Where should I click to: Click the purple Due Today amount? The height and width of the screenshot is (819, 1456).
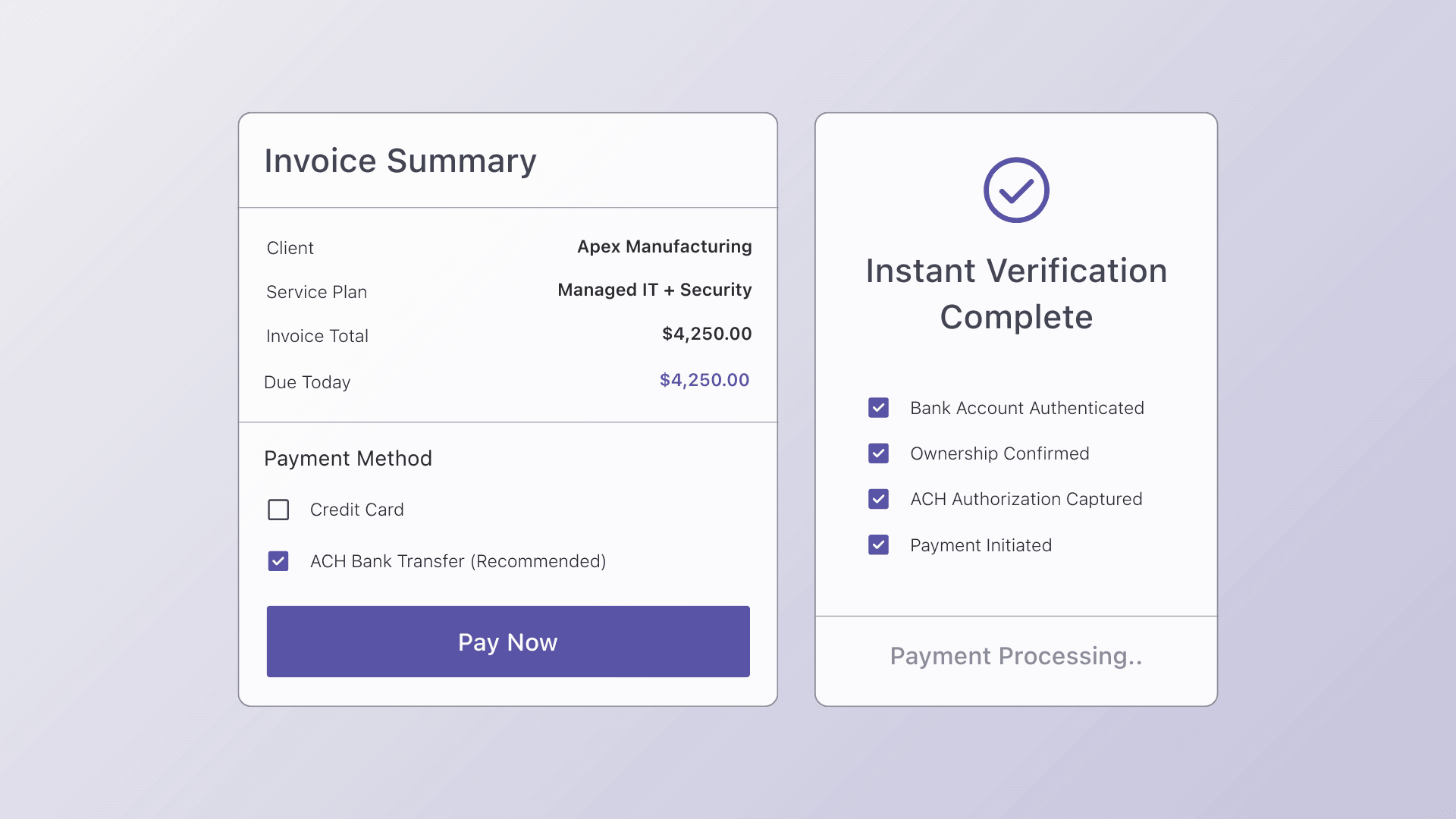coord(704,380)
